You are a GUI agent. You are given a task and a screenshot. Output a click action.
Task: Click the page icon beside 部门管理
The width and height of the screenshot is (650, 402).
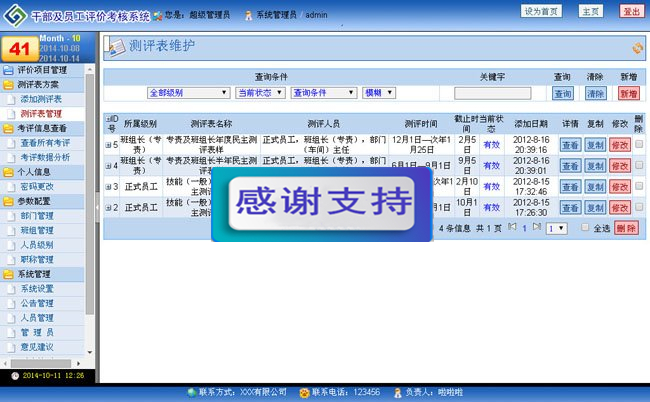[12, 216]
